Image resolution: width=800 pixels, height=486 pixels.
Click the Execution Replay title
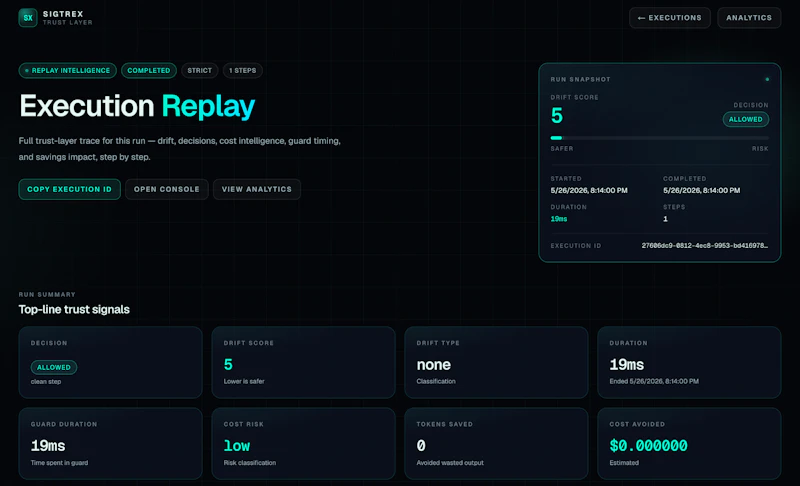(137, 106)
